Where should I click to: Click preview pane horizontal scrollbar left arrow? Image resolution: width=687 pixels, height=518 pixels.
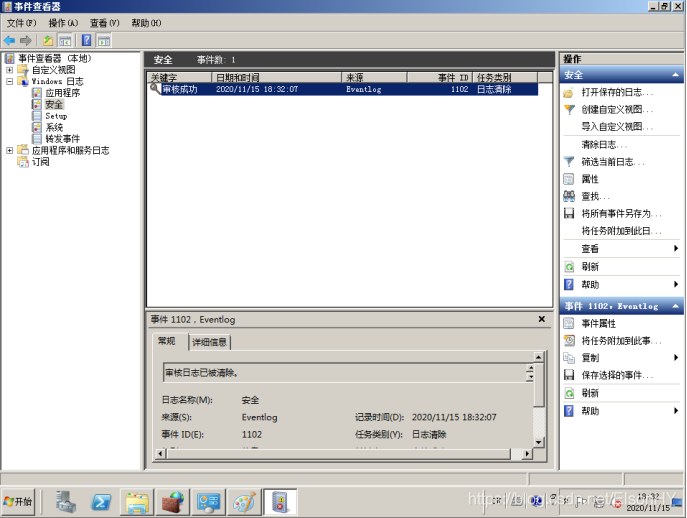coord(161,454)
